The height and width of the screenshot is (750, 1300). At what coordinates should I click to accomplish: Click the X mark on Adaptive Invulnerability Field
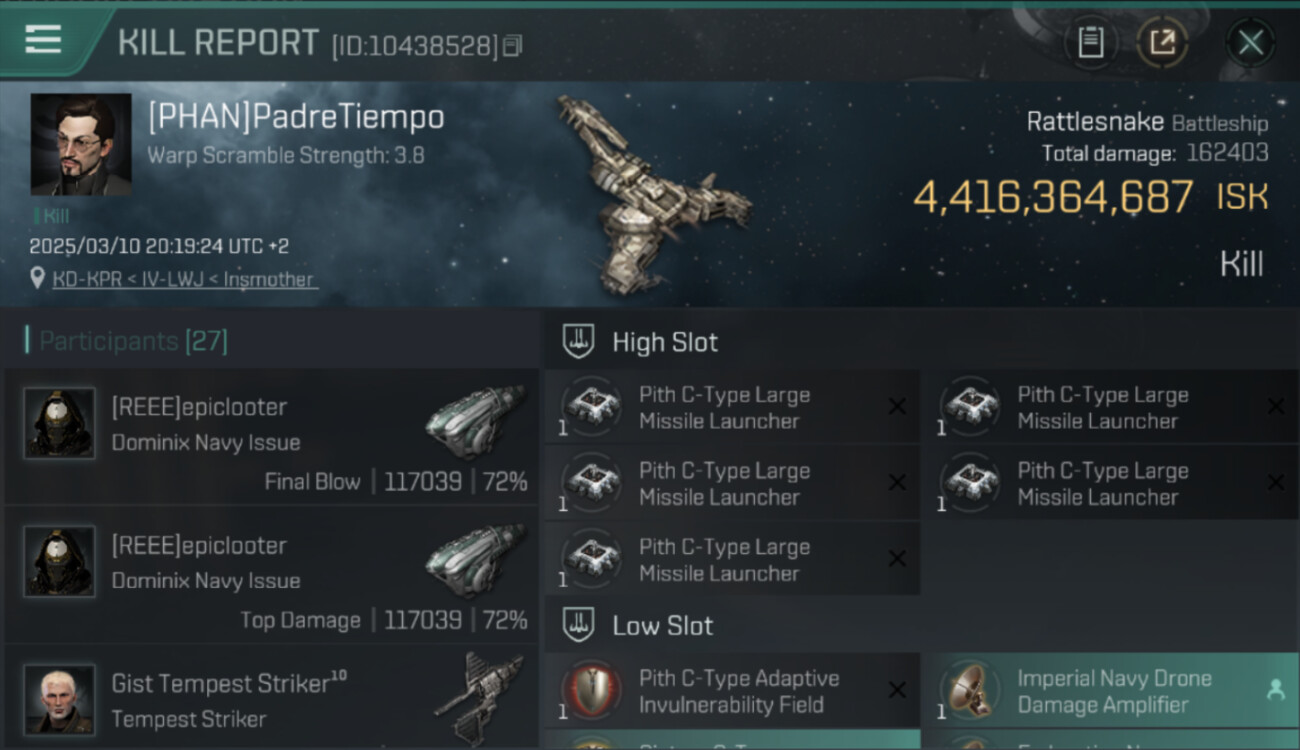pos(897,690)
